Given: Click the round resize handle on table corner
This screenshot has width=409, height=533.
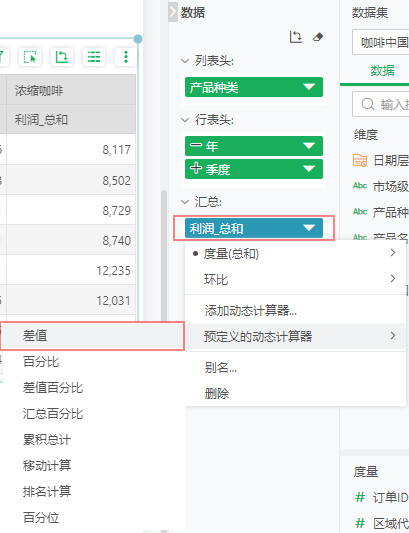Looking at the screenshot, I should [x=138, y=39].
